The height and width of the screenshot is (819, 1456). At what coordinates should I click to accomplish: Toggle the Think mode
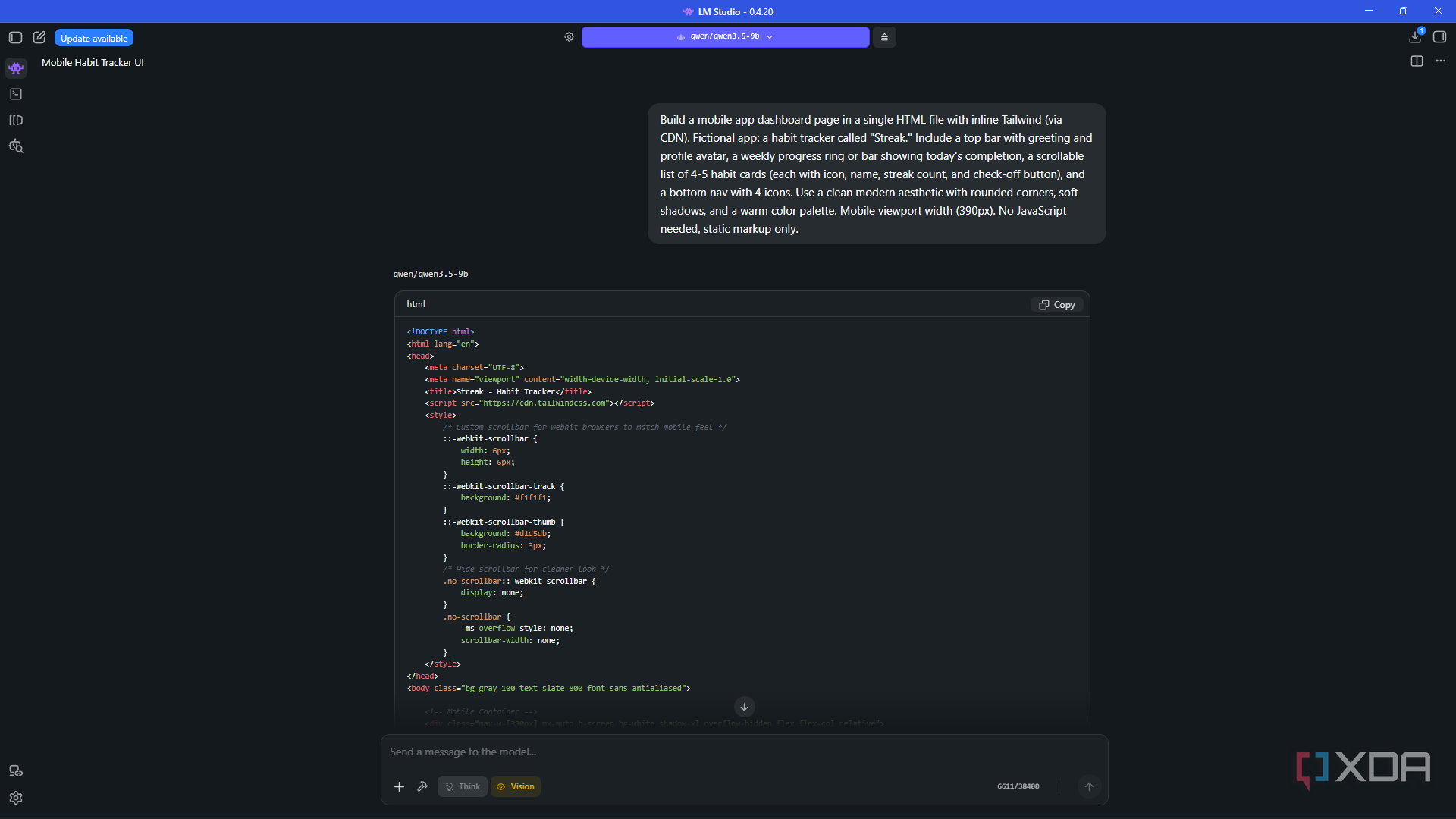pos(463,786)
